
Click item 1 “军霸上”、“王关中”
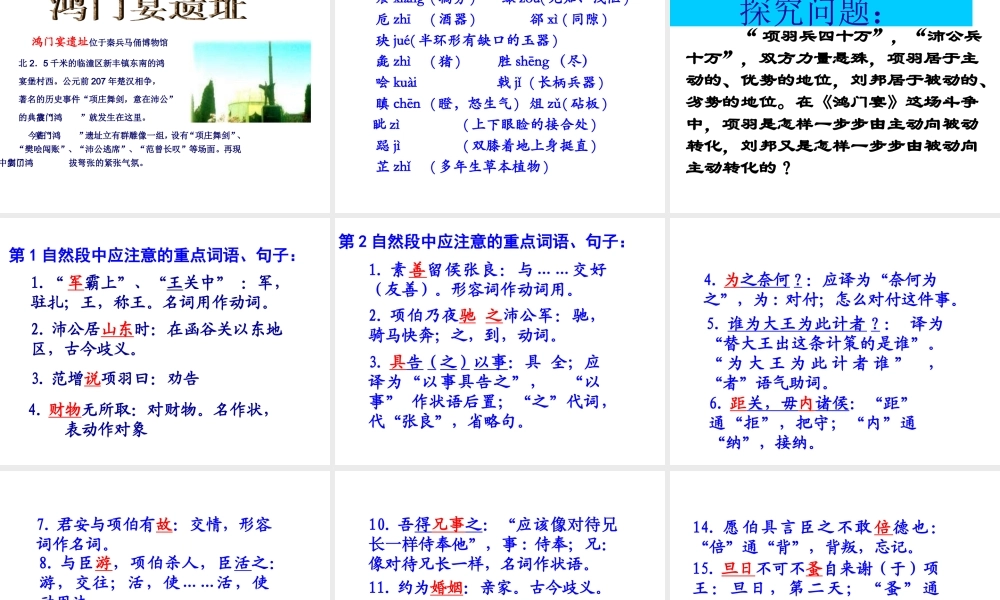pyautogui.click(x=157, y=292)
